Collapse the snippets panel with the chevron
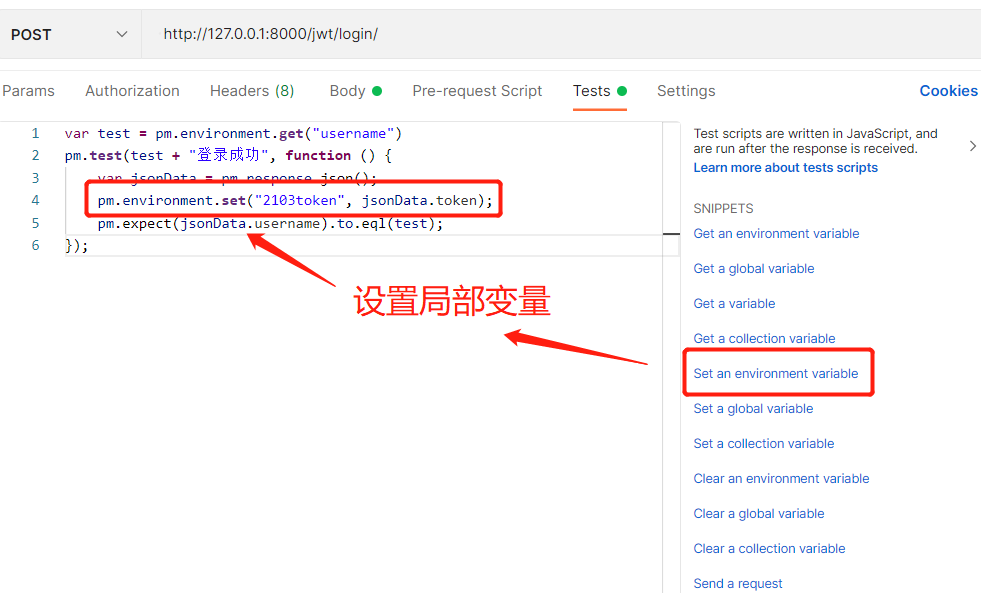Viewport: 981px width, 593px height. (972, 146)
